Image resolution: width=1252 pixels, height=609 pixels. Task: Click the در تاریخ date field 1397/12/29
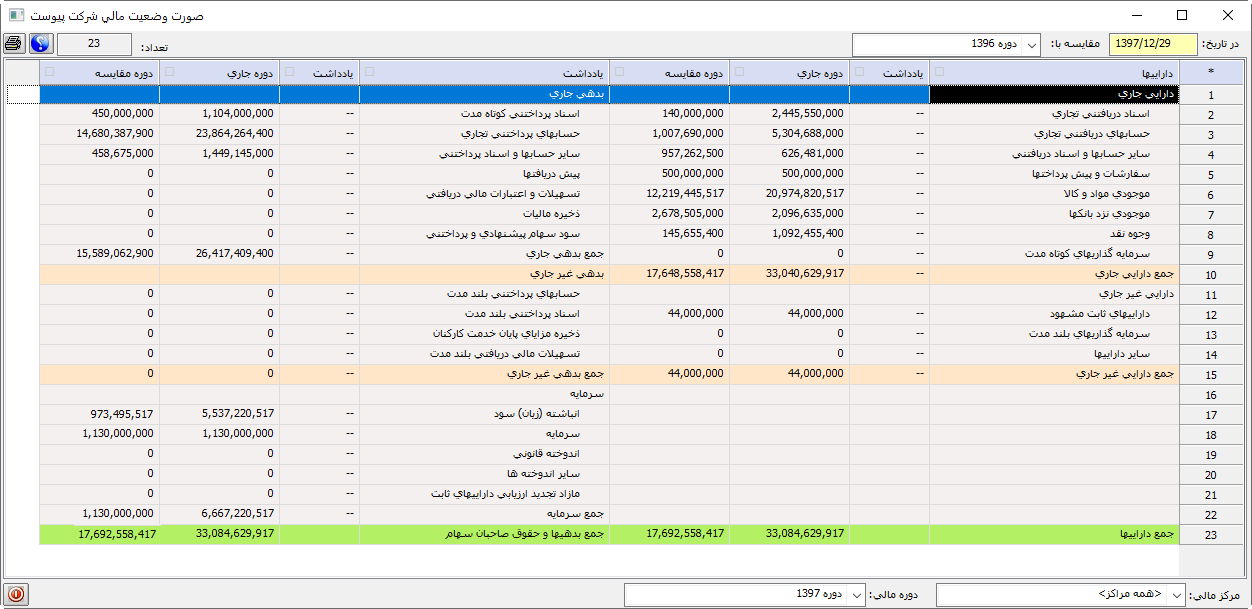coord(1154,44)
